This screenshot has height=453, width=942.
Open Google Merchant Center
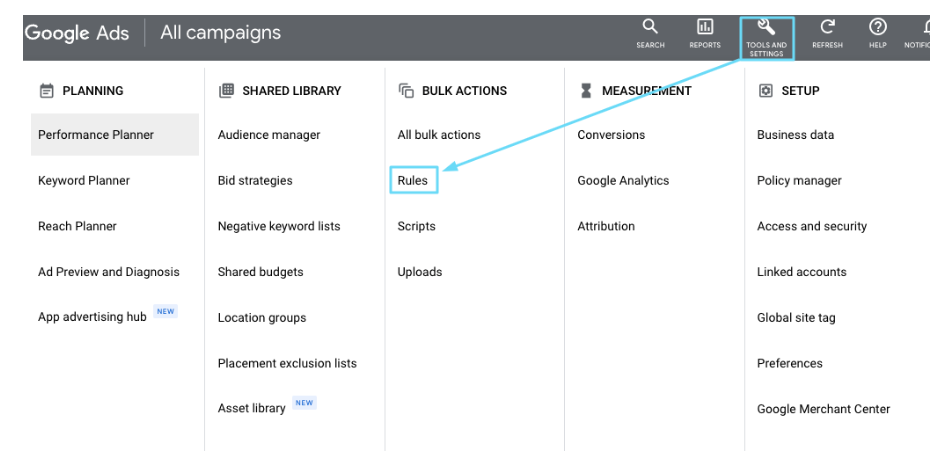[824, 409]
